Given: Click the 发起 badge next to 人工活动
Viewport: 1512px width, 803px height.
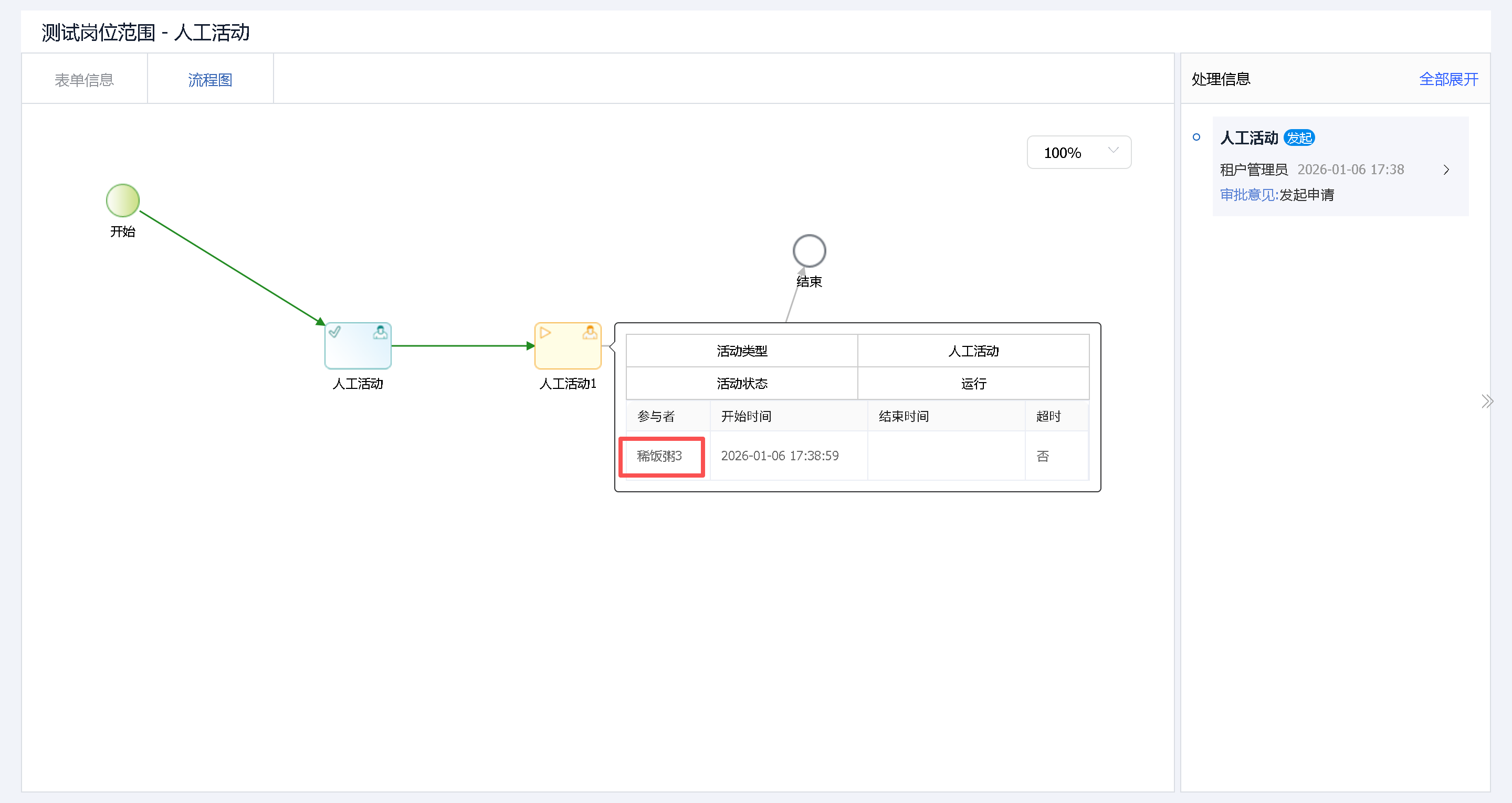Looking at the screenshot, I should click(x=1299, y=138).
